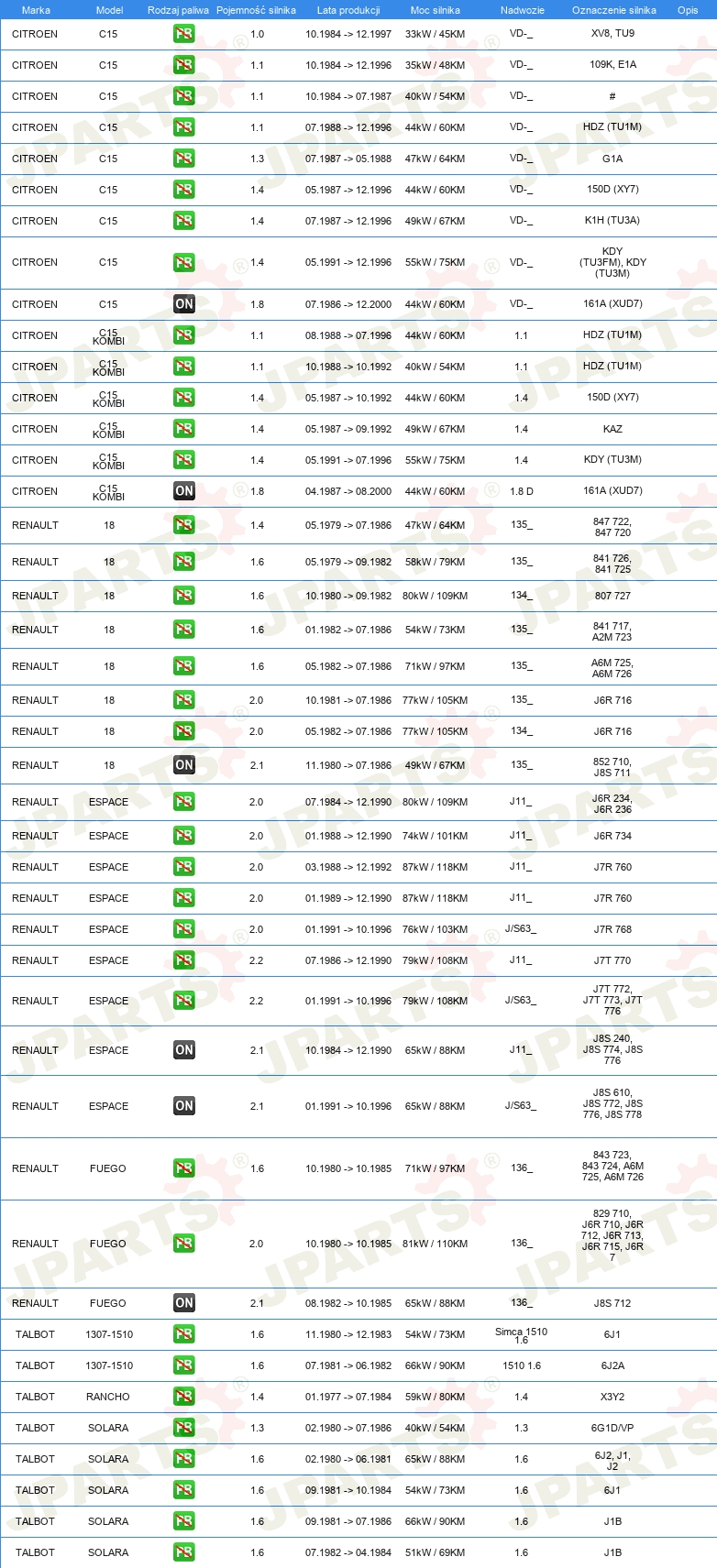The width and height of the screenshot is (717, 1568).
Task: Click the '58kW / 79KM' power cell
Action: (435, 562)
